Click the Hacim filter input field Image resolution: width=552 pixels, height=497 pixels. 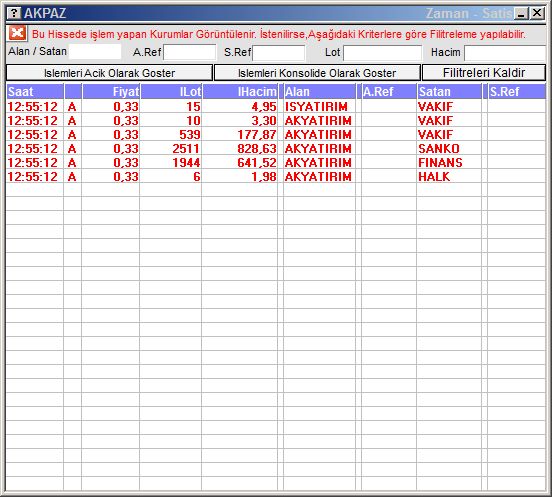(x=505, y=53)
